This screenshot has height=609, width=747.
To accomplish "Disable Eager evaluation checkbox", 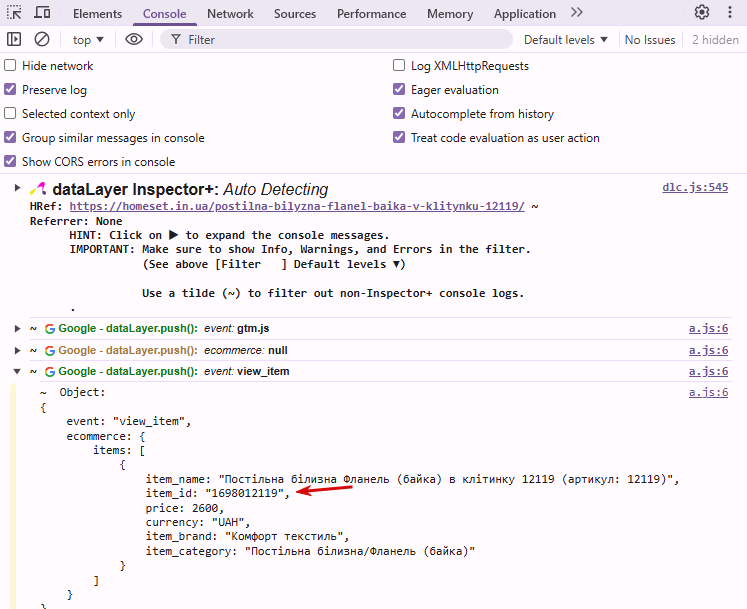I will coord(400,90).
